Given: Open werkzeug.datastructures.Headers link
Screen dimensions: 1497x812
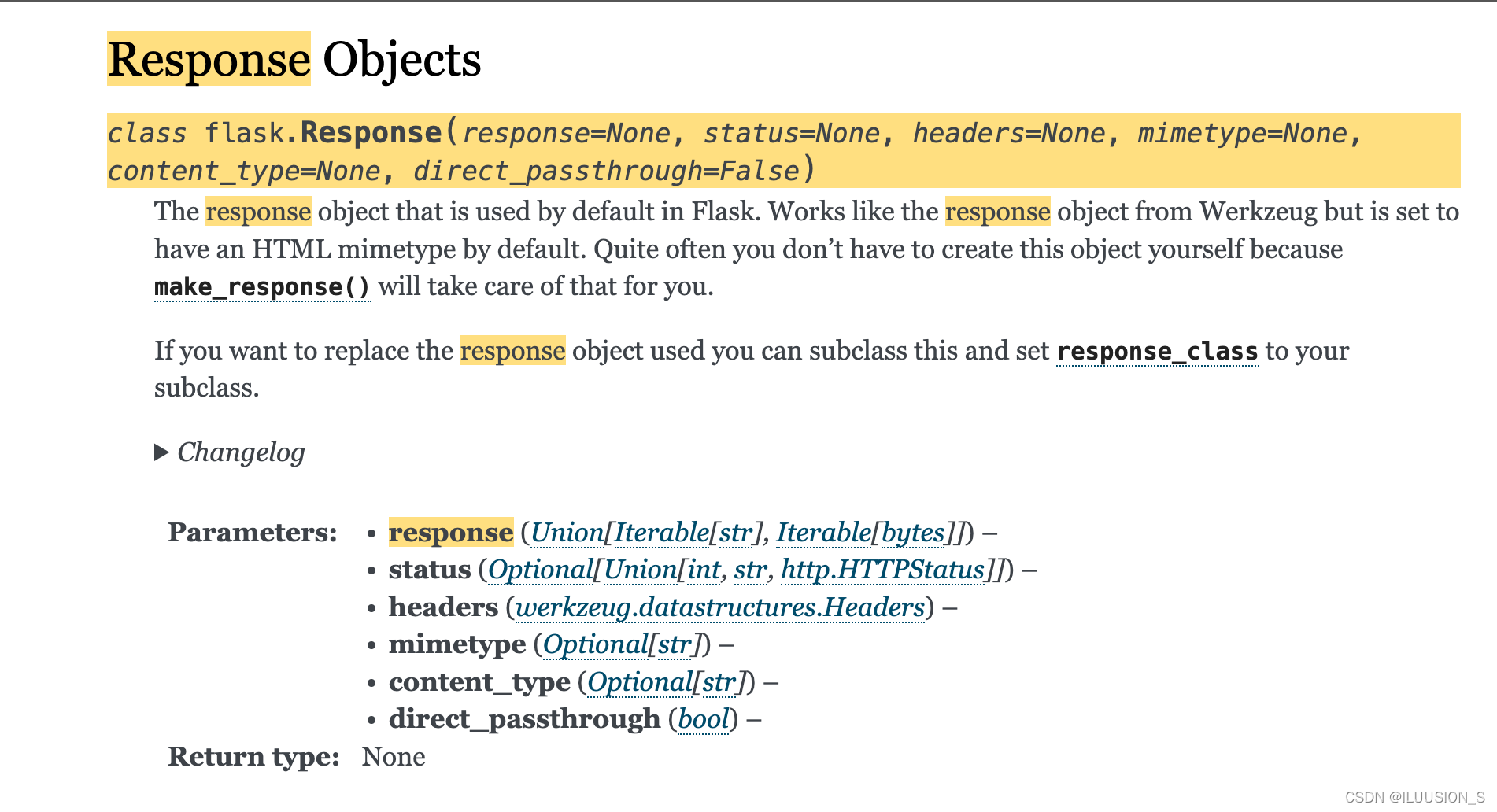Looking at the screenshot, I should 720,607.
